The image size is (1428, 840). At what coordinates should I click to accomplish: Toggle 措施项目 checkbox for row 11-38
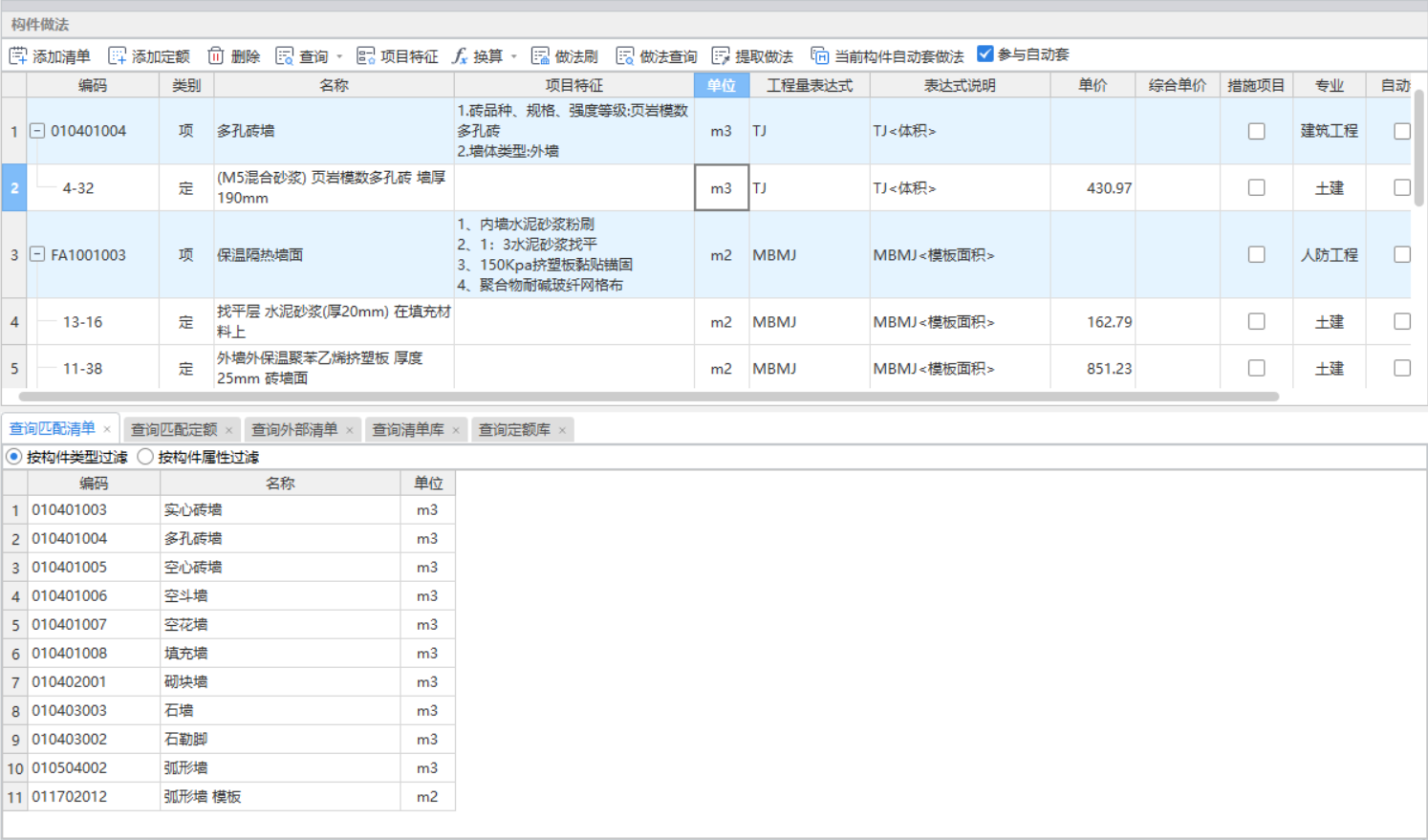[x=1257, y=368]
